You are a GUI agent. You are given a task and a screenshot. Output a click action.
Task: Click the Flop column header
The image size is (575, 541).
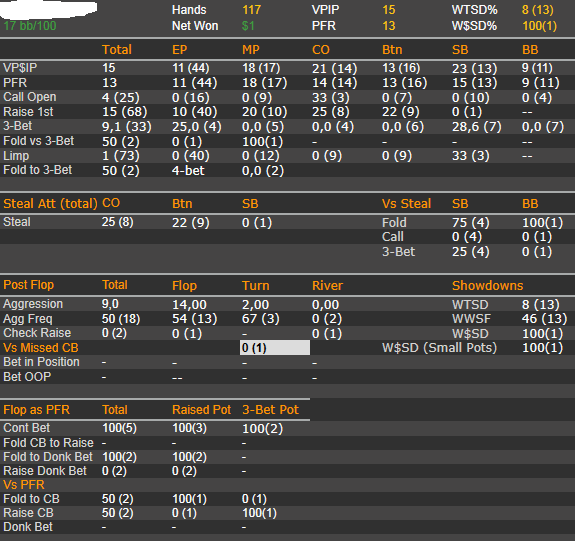184,286
